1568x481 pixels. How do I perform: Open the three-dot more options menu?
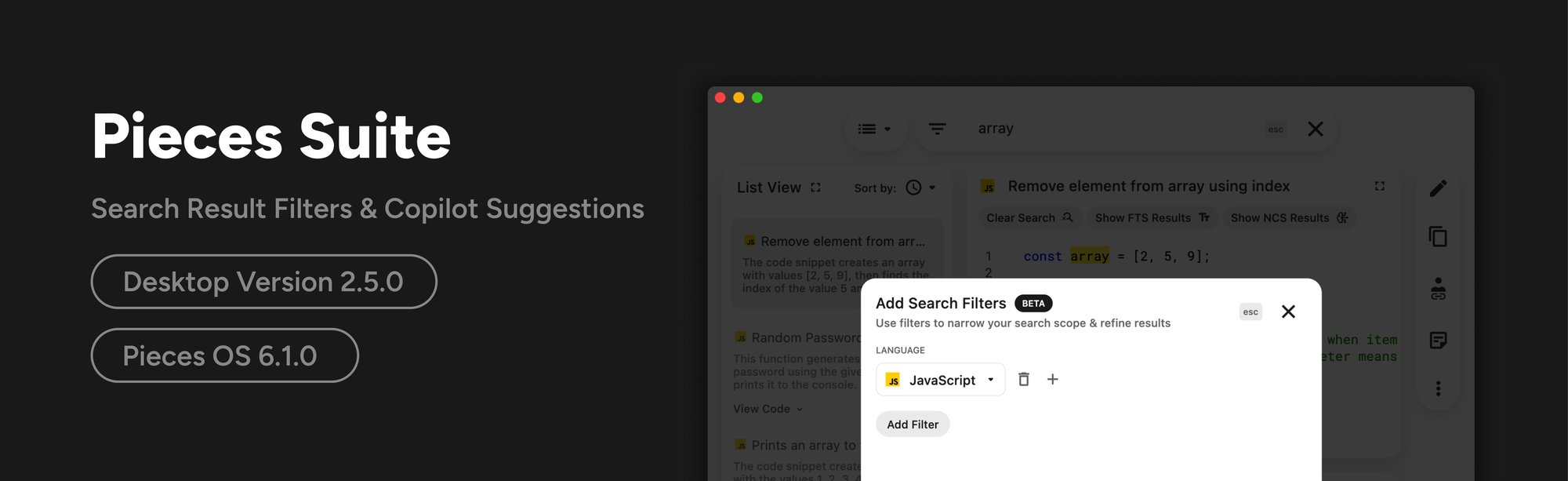(x=1438, y=388)
